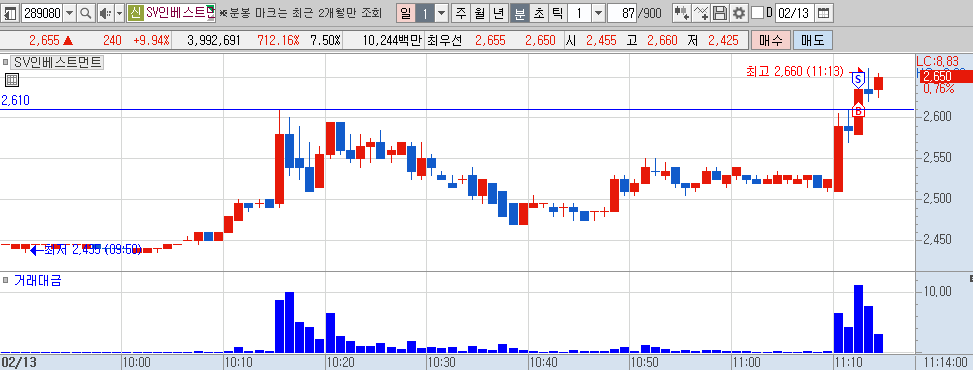Screen dimensions: 973x370
Task: Switch to the 주 weekly chart tab
Action: click(x=460, y=12)
